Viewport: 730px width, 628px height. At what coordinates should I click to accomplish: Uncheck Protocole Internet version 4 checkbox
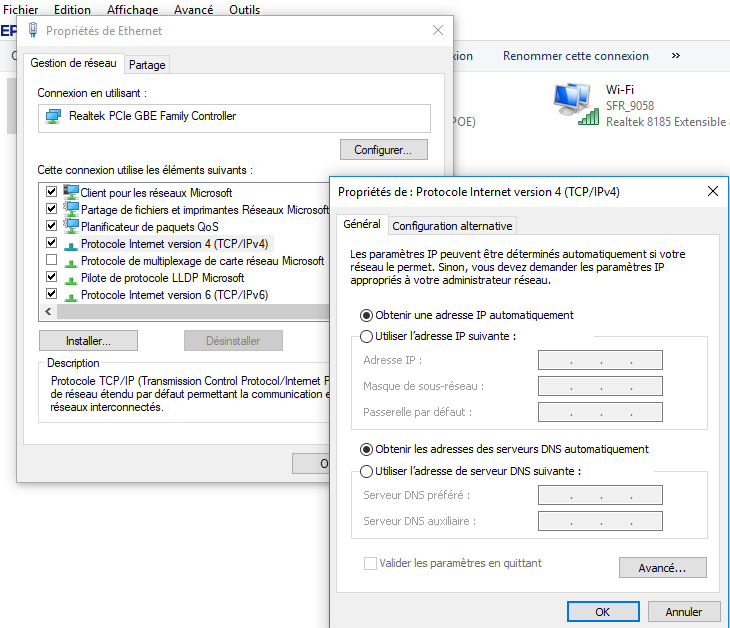click(52, 243)
